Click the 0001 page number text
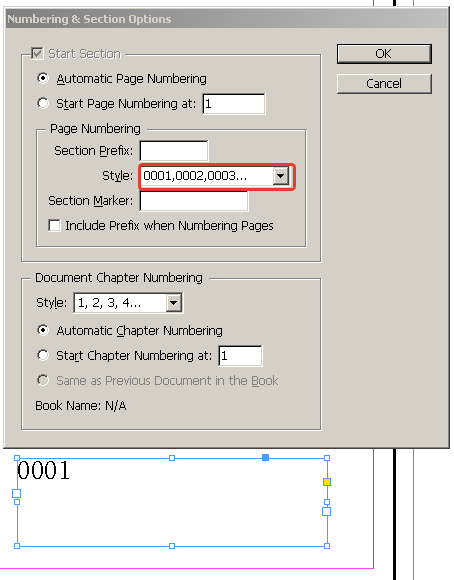Viewport: 454px width, 580px height. point(43,471)
